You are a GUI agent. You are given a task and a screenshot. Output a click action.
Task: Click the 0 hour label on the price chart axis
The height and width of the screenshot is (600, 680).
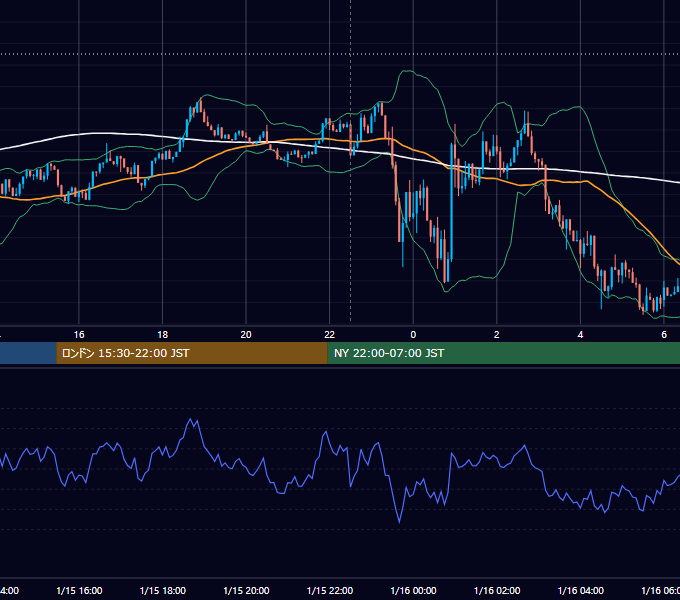pos(413,335)
